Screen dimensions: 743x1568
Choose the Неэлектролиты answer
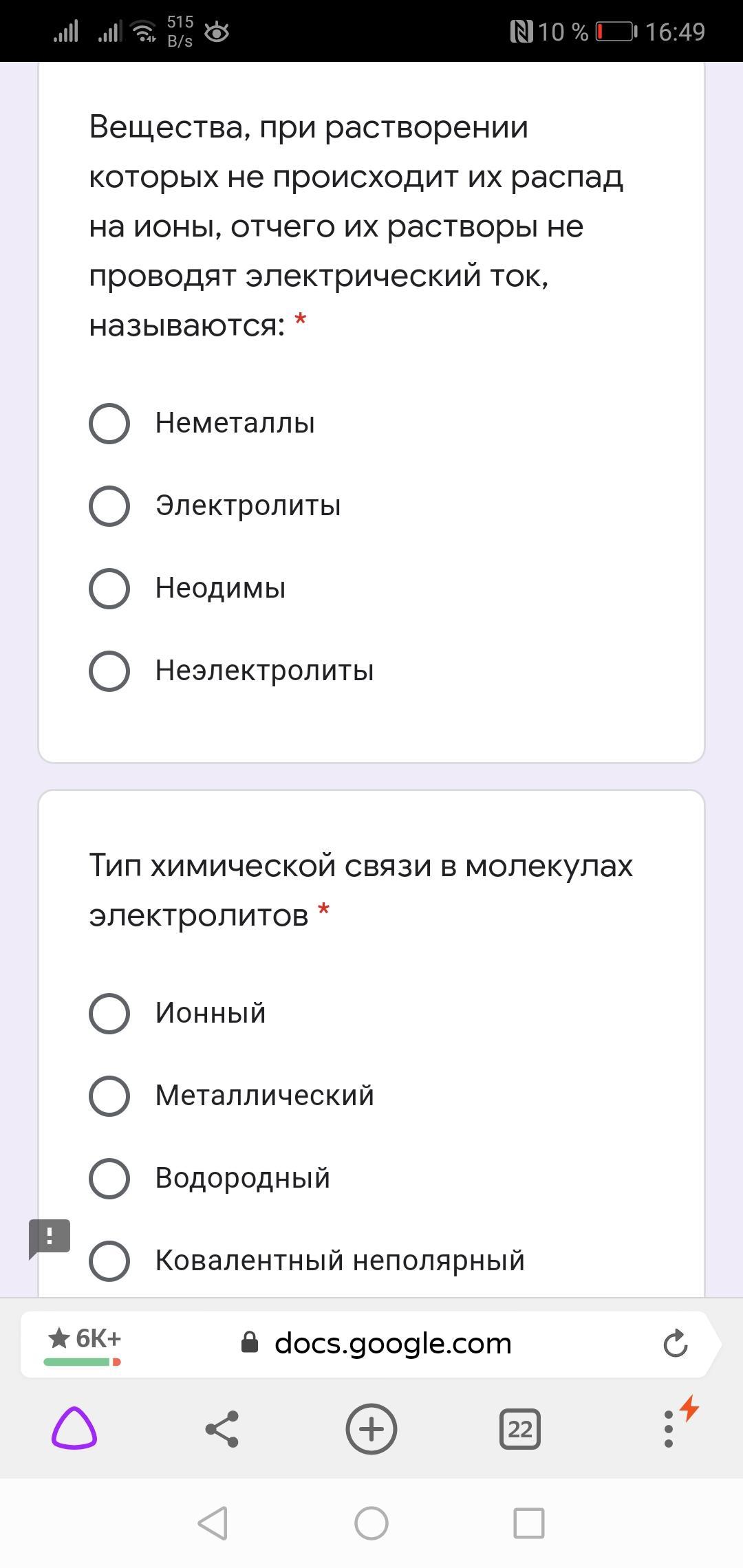tap(109, 671)
